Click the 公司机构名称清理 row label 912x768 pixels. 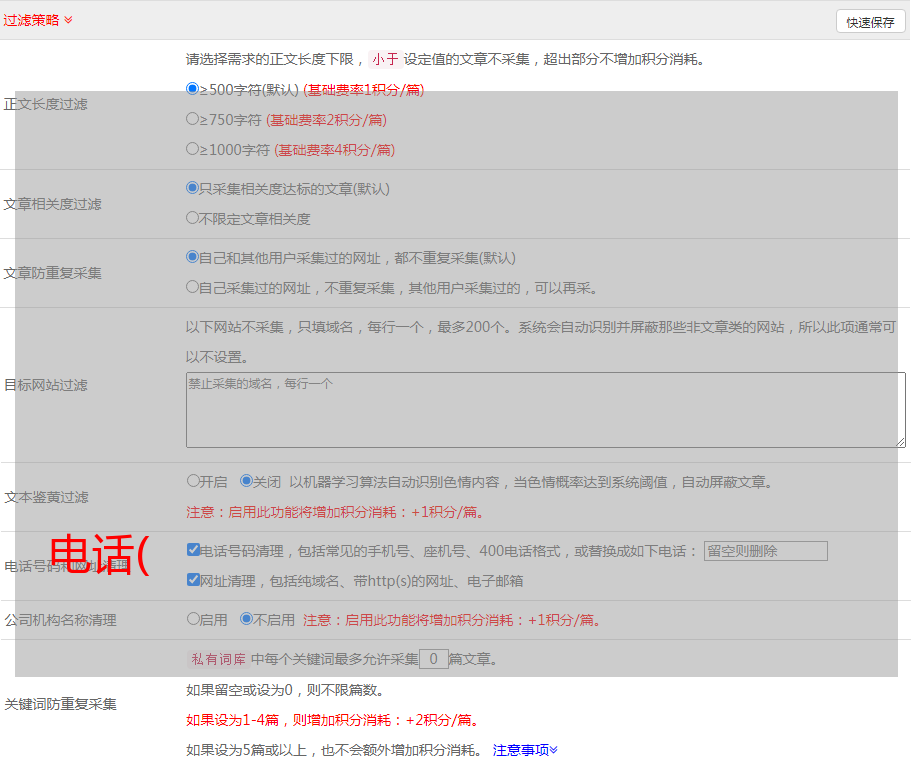pyautogui.click(x=60, y=620)
